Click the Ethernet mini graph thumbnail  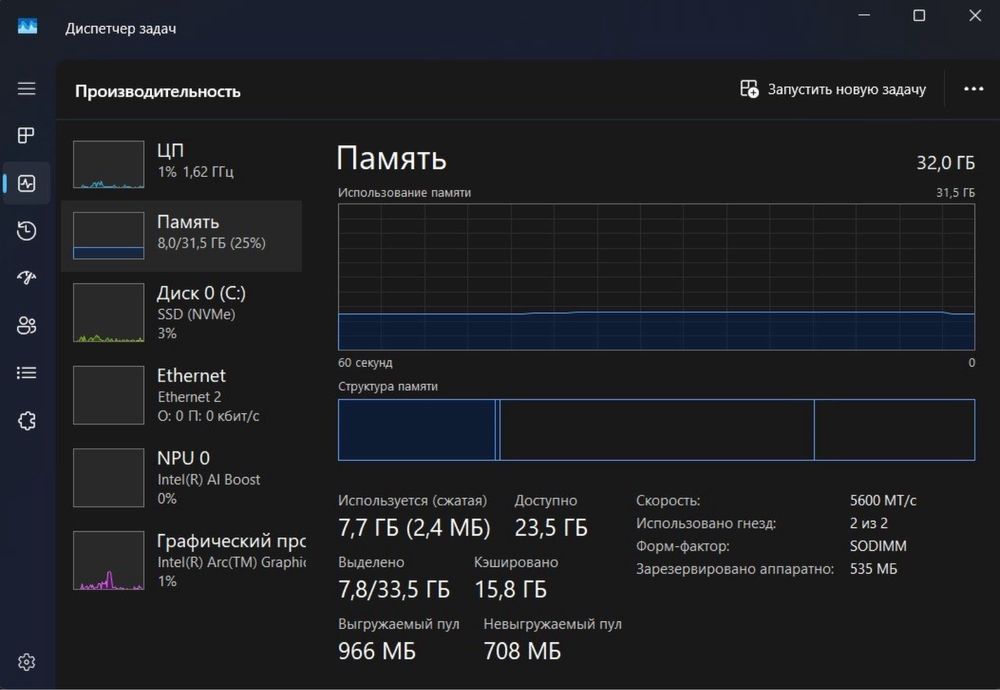108,395
